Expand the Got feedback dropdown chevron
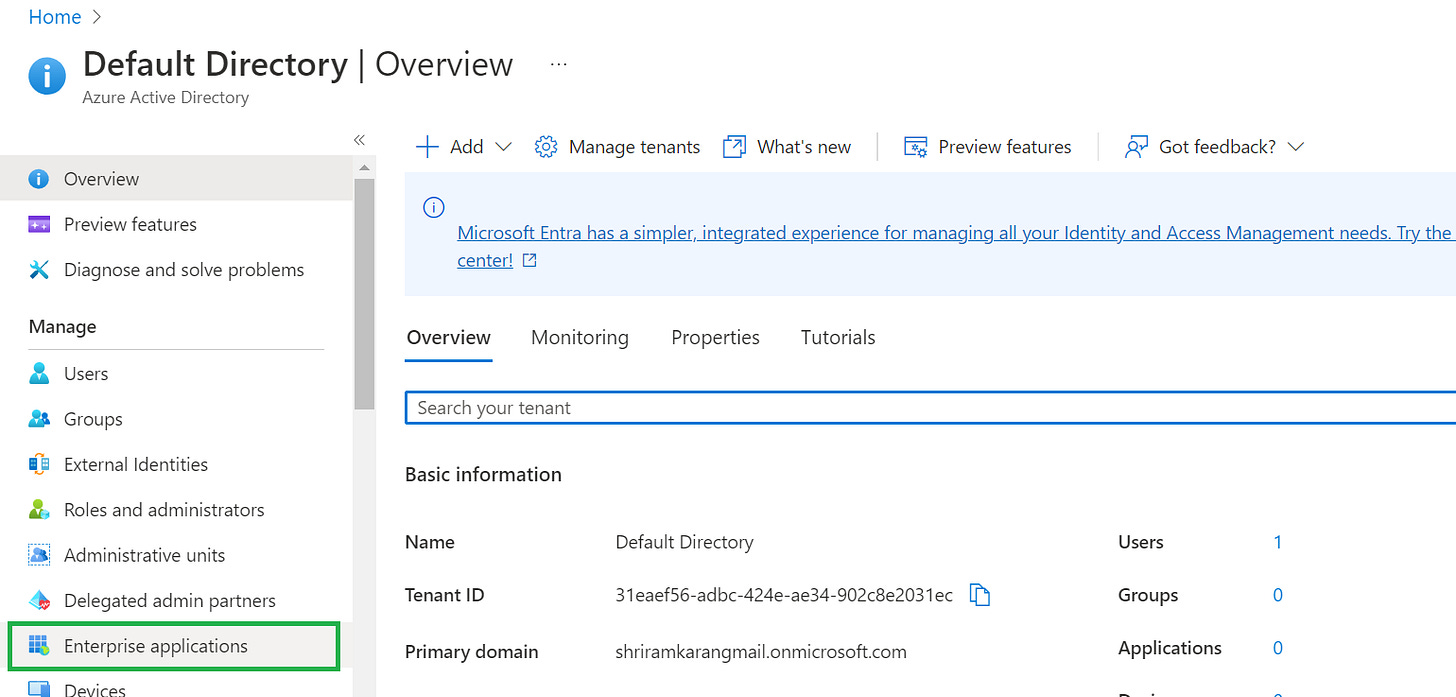This screenshot has width=1456, height=697. tap(1296, 147)
